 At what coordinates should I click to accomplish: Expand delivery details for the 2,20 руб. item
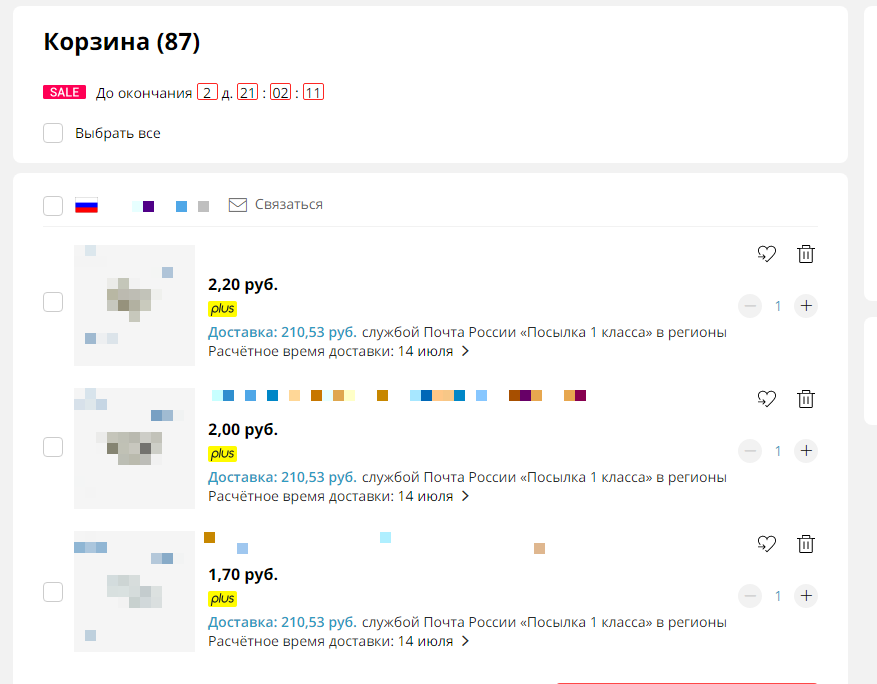[465, 351]
